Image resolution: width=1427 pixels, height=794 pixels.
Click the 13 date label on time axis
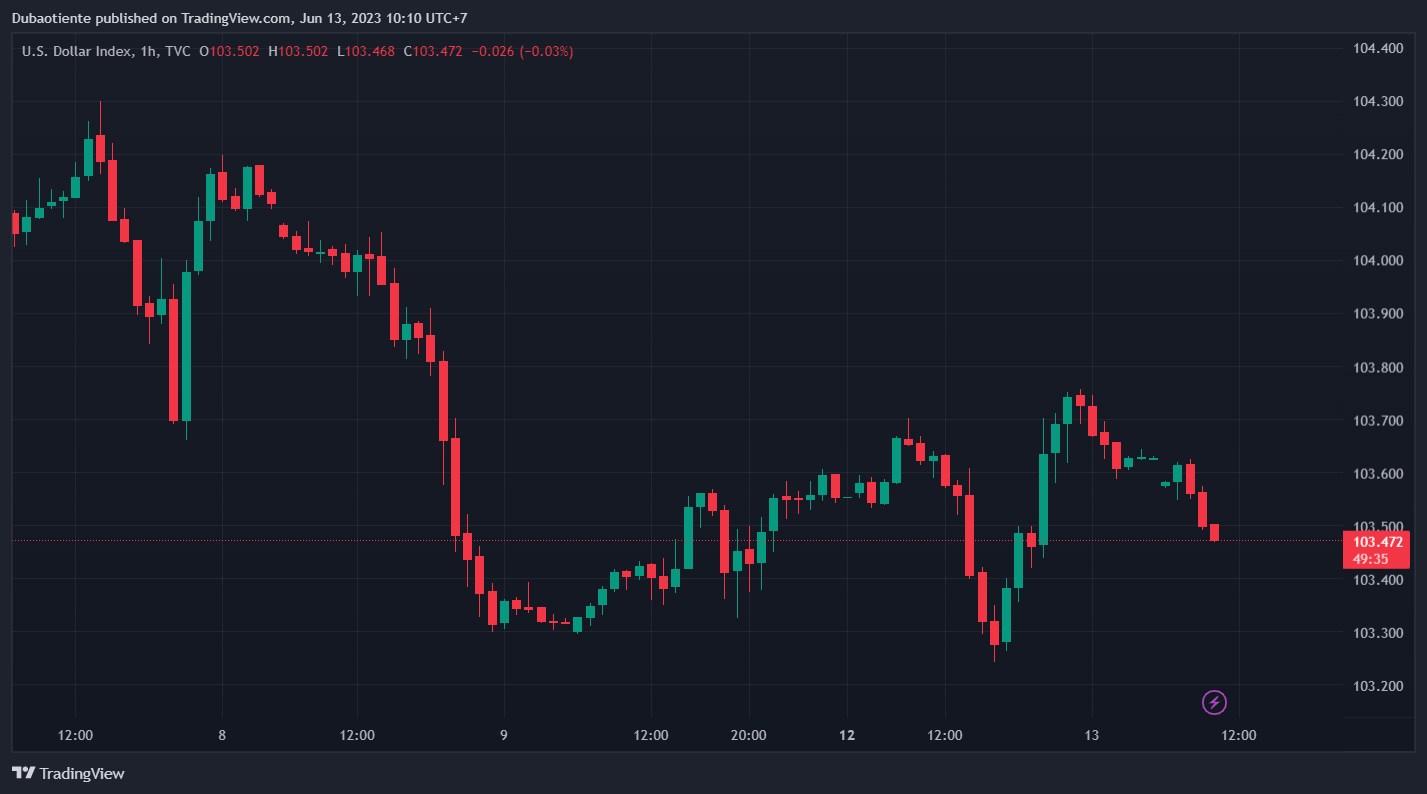(1091, 735)
